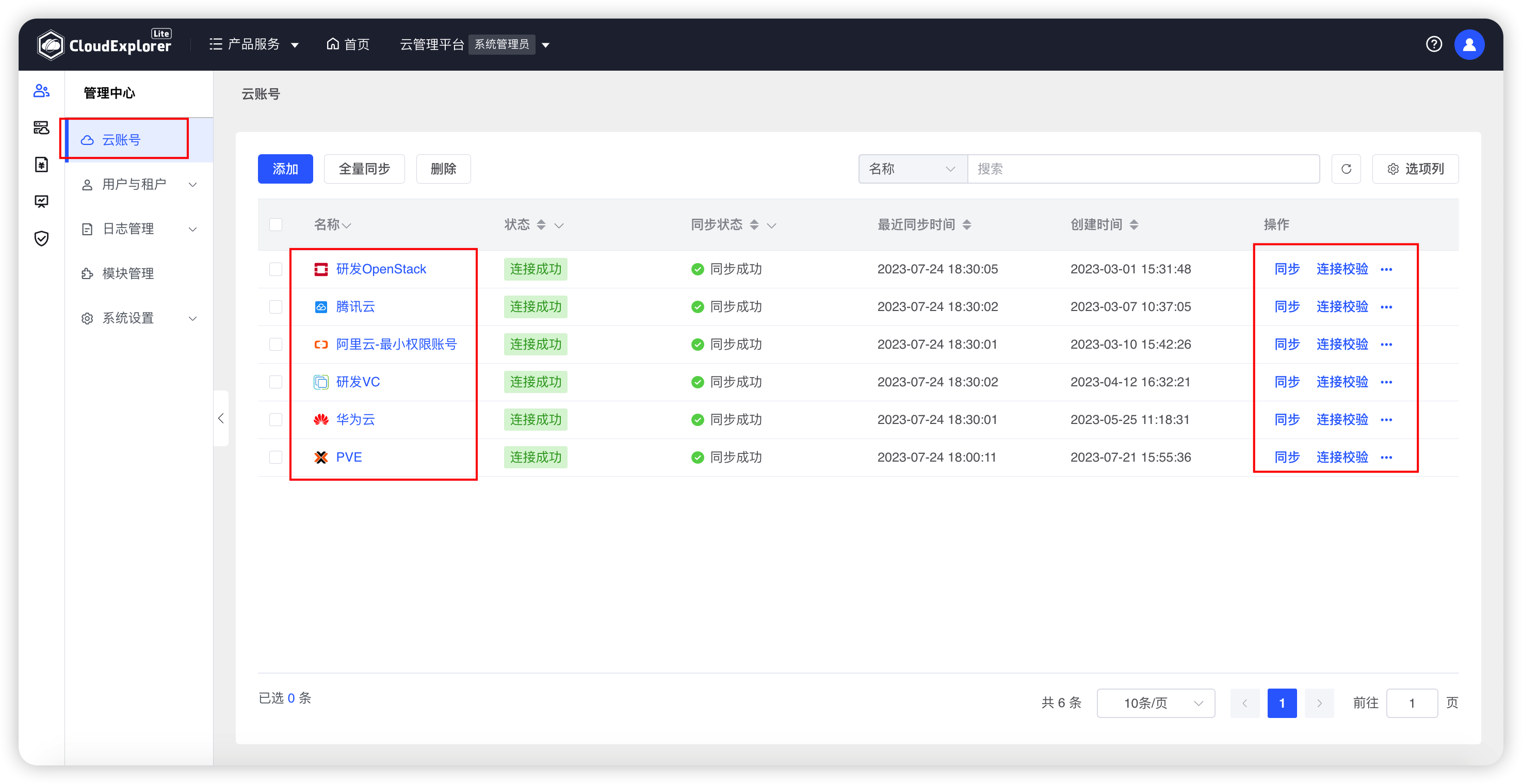
Task: Go to the previous page arrow
Action: pyautogui.click(x=1245, y=703)
